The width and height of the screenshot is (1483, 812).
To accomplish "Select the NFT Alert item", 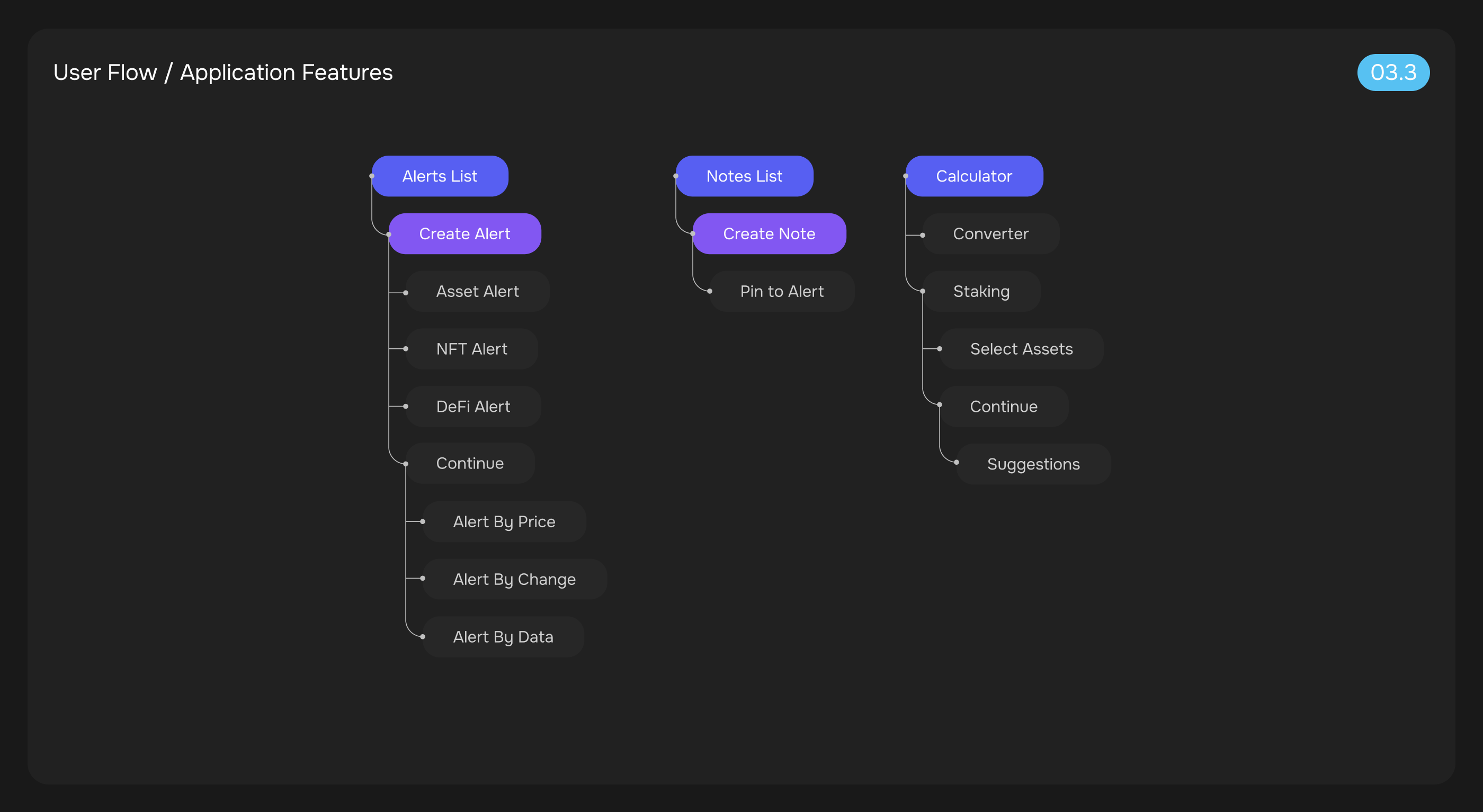I will coord(471,349).
